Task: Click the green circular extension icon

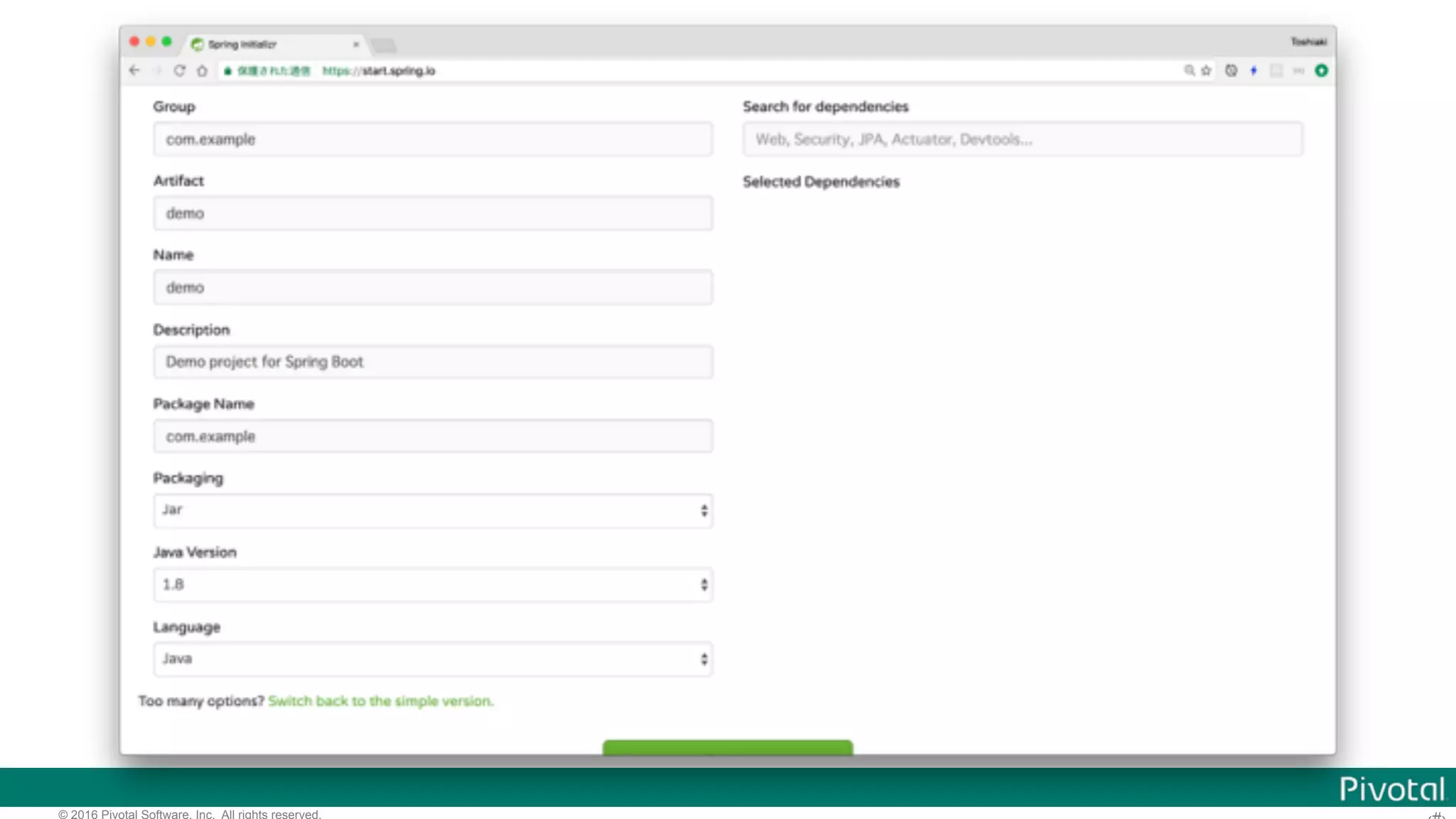Action: click(1321, 70)
